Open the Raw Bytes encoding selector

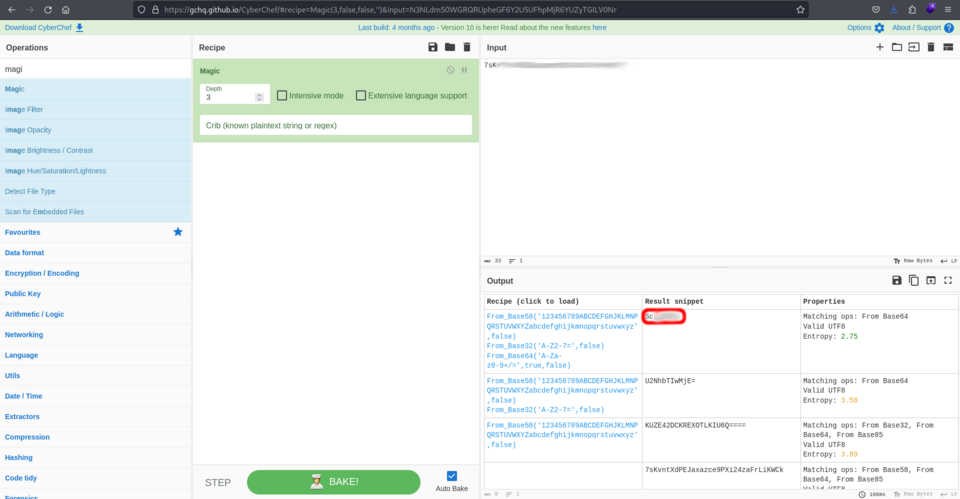tap(916, 258)
